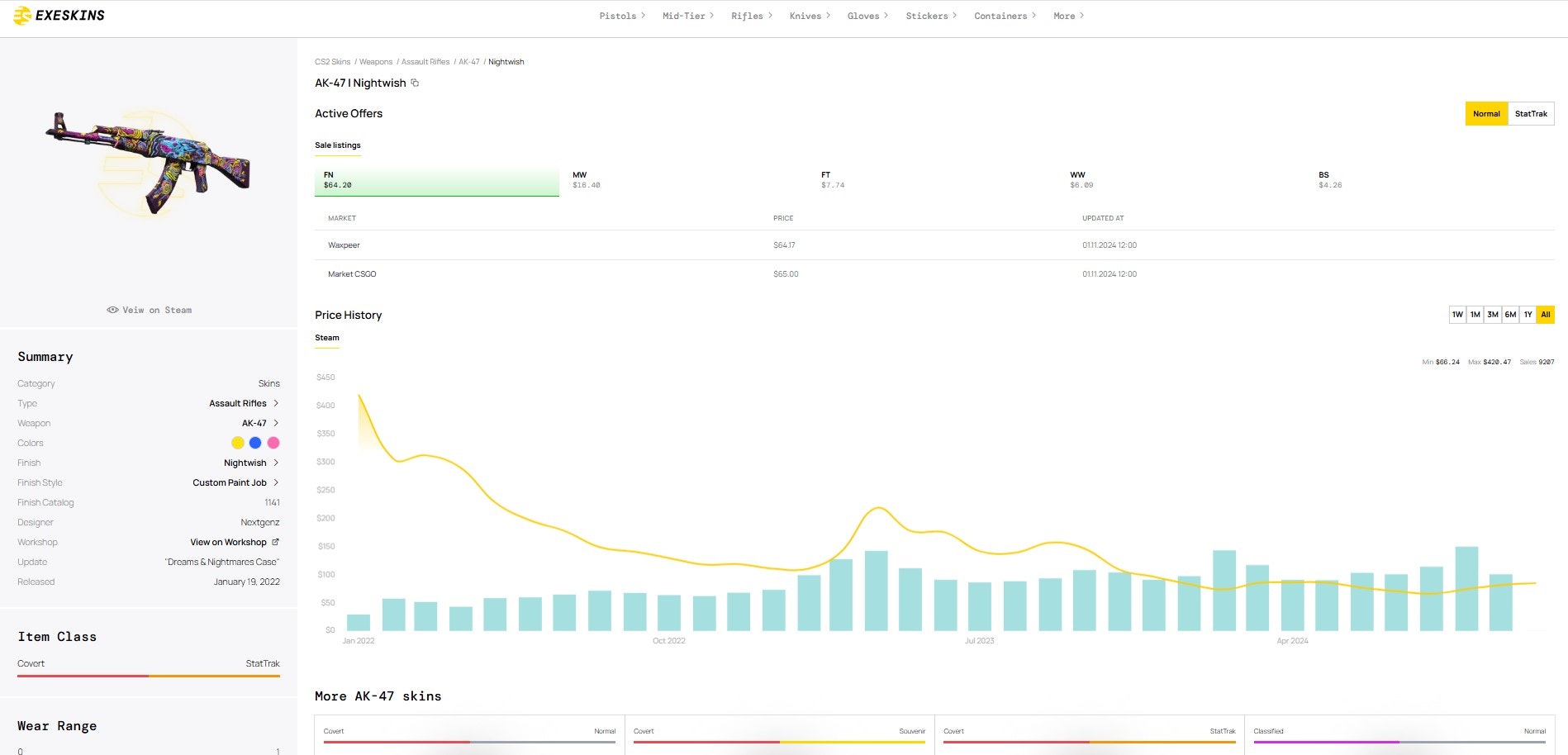The height and width of the screenshot is (755, 1568).
Task: Open Custom Paint Job finish style
Action: coord(235,482)
